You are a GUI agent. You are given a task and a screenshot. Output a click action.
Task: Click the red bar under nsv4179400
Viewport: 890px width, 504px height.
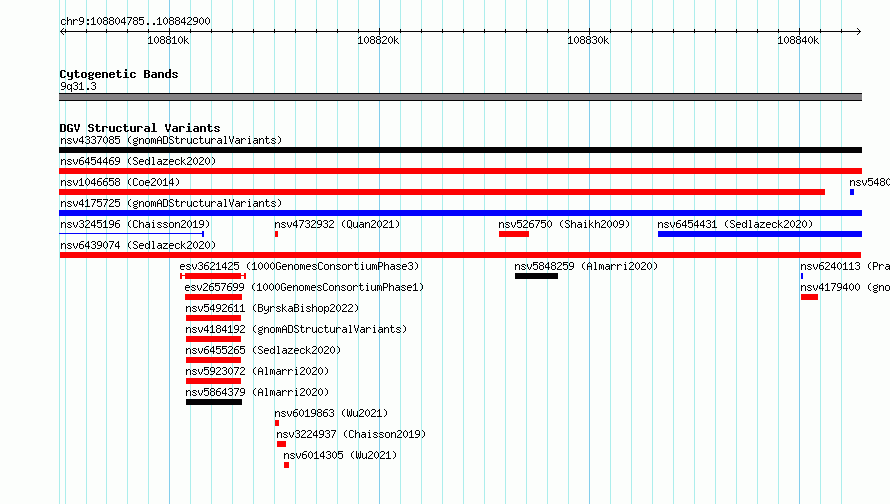pos(809,297)
